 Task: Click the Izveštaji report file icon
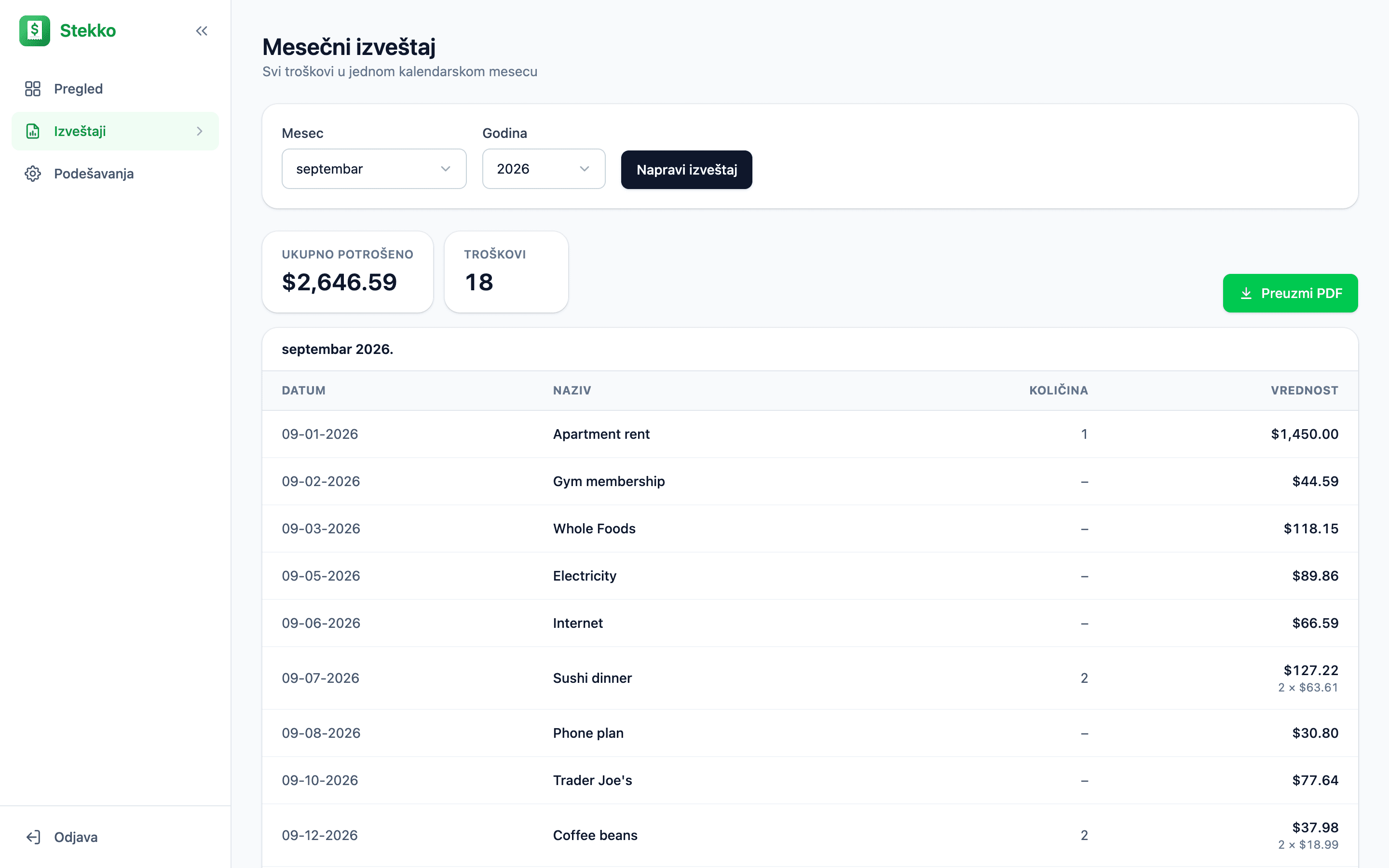(33, 131)
